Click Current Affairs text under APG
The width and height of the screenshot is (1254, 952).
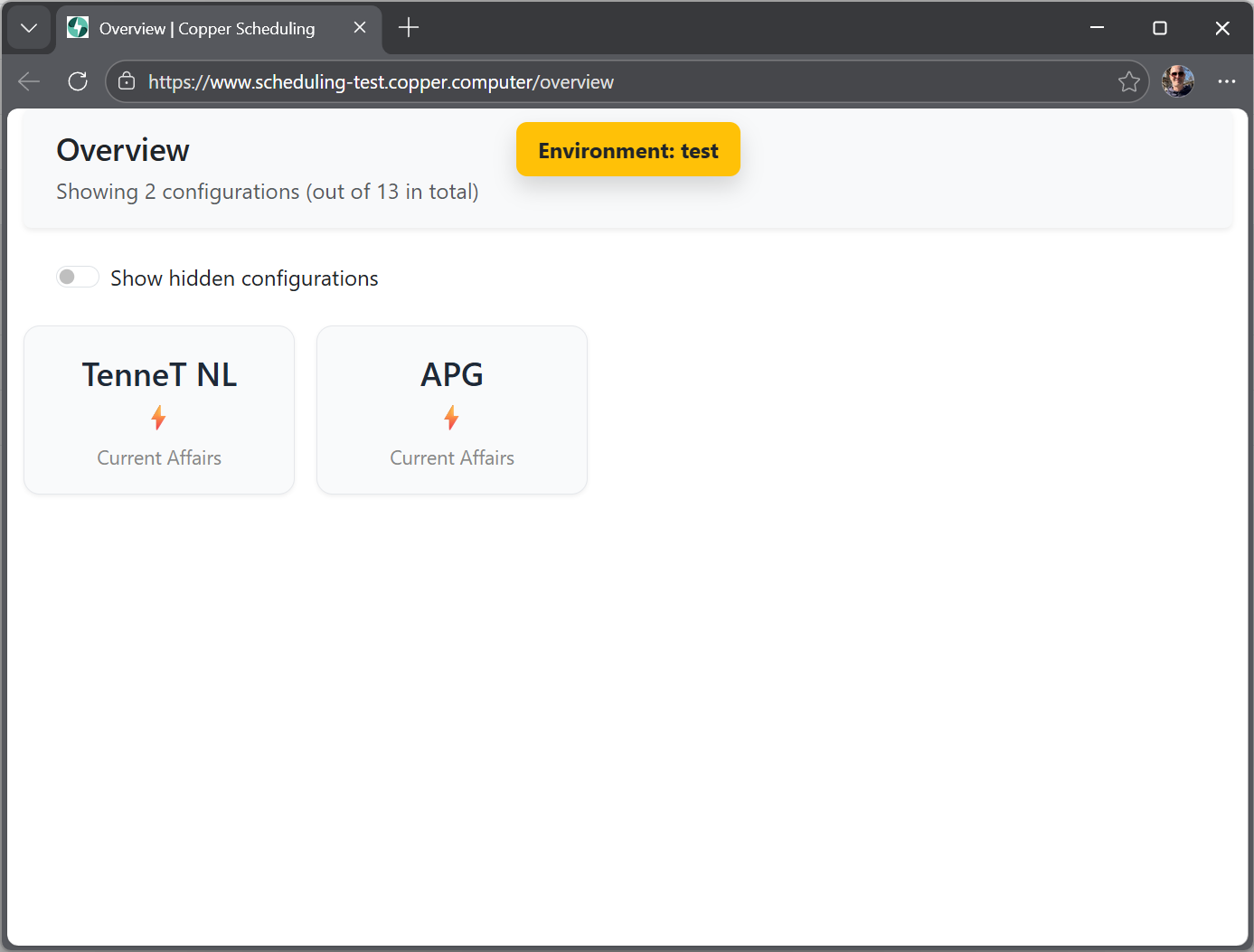coord(452,457)
